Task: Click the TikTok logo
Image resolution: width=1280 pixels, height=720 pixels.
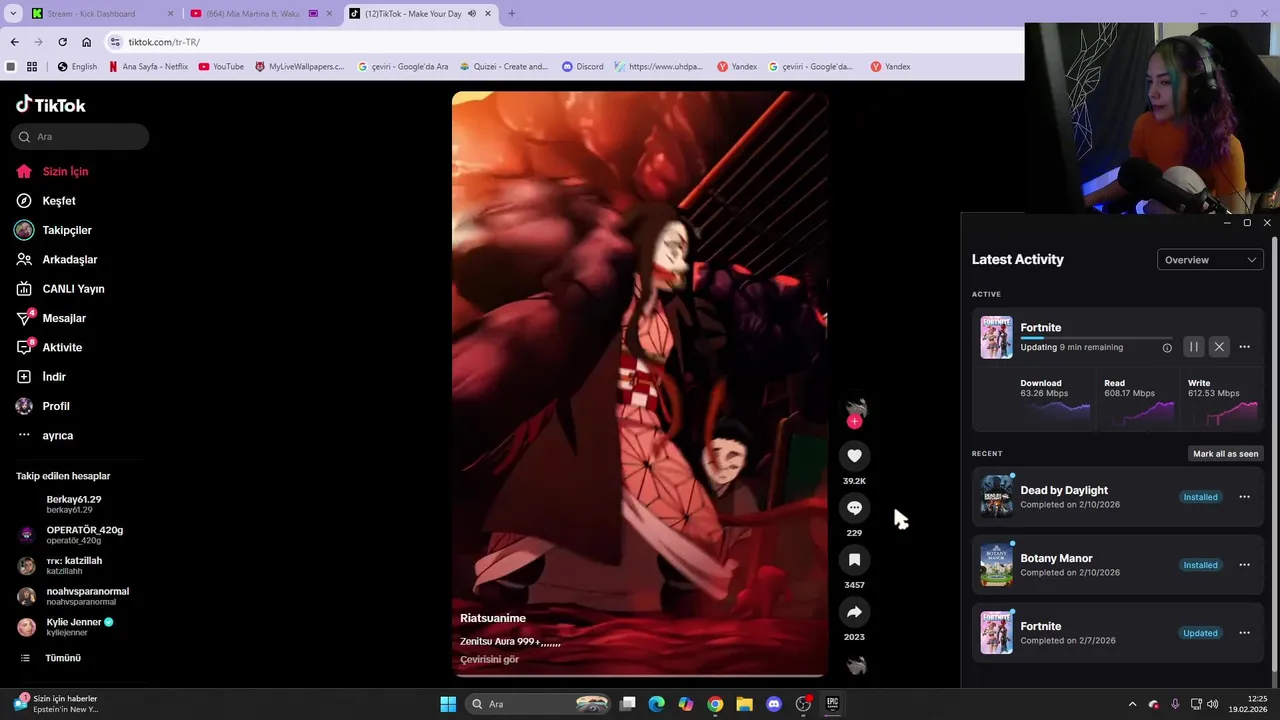Action: (x=51, y=105)
